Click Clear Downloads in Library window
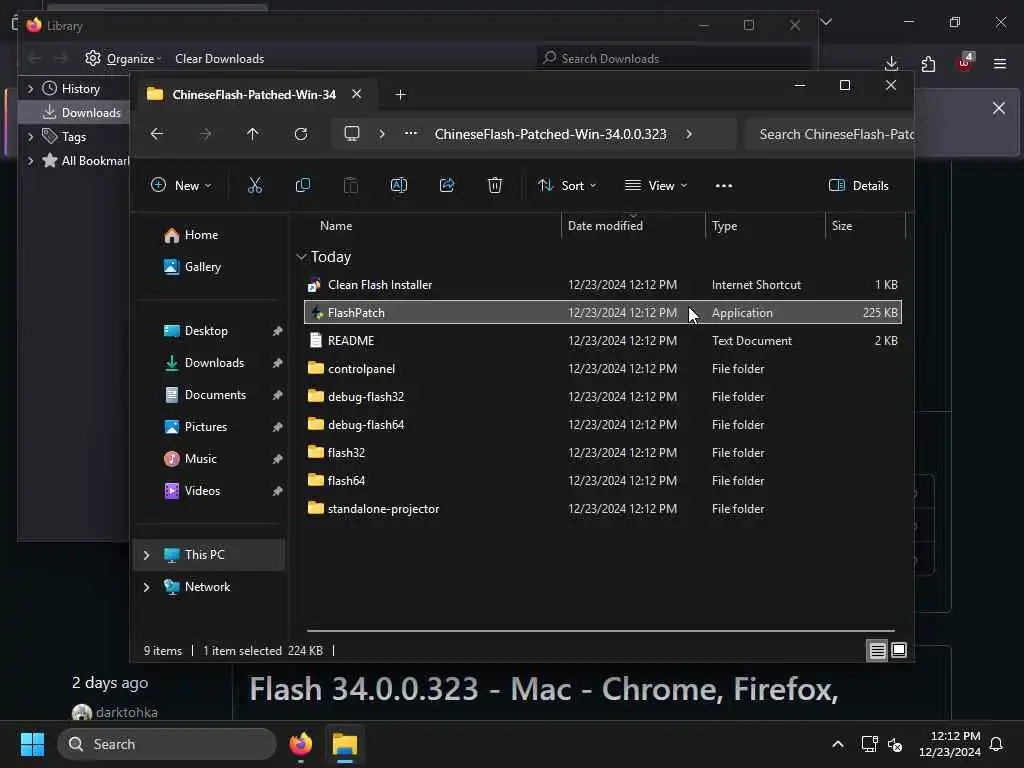The image size is (1024, 768). (219, 59)
